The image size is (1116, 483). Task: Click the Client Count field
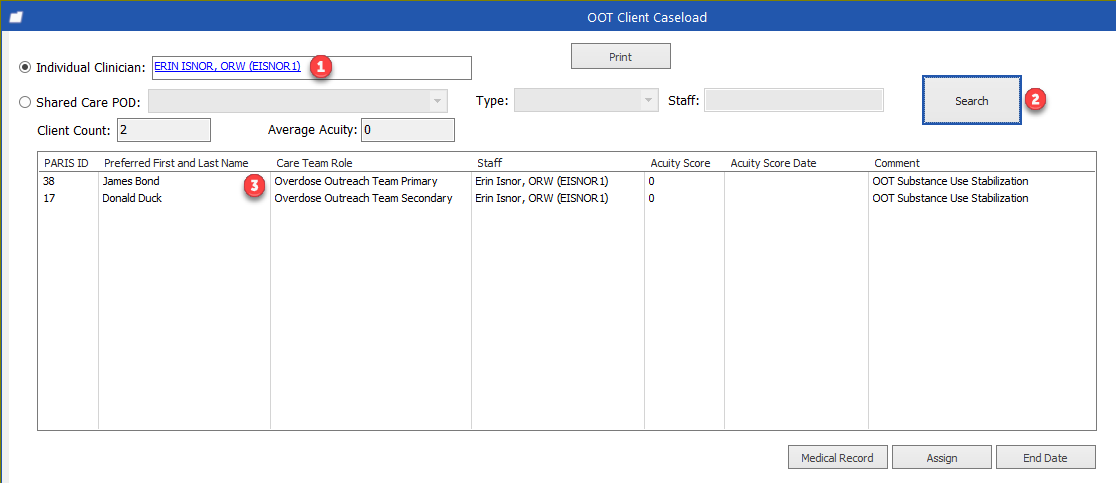163,130
